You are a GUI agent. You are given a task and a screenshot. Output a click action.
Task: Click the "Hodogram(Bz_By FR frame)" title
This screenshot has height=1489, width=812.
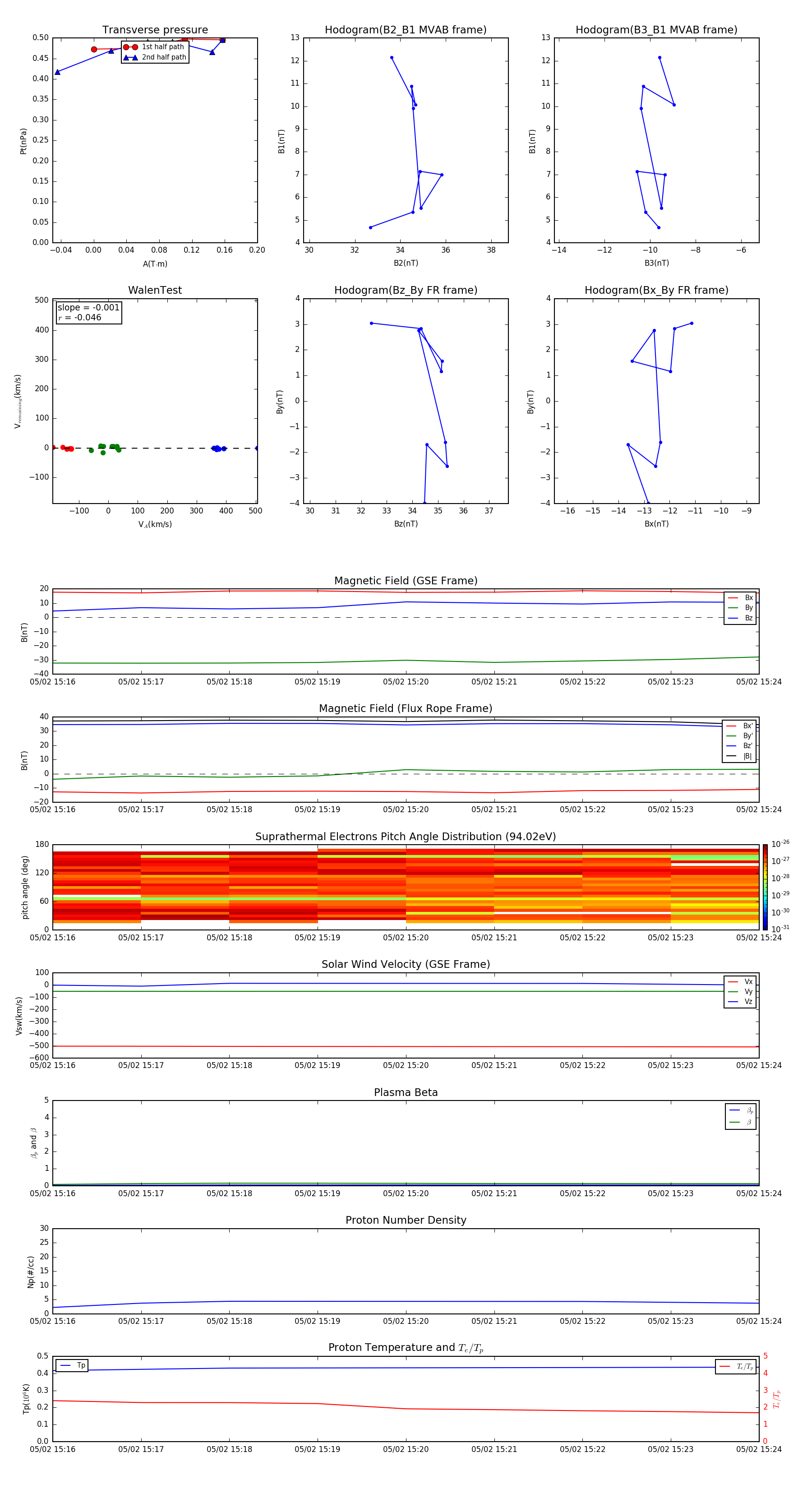click(406, 290)
